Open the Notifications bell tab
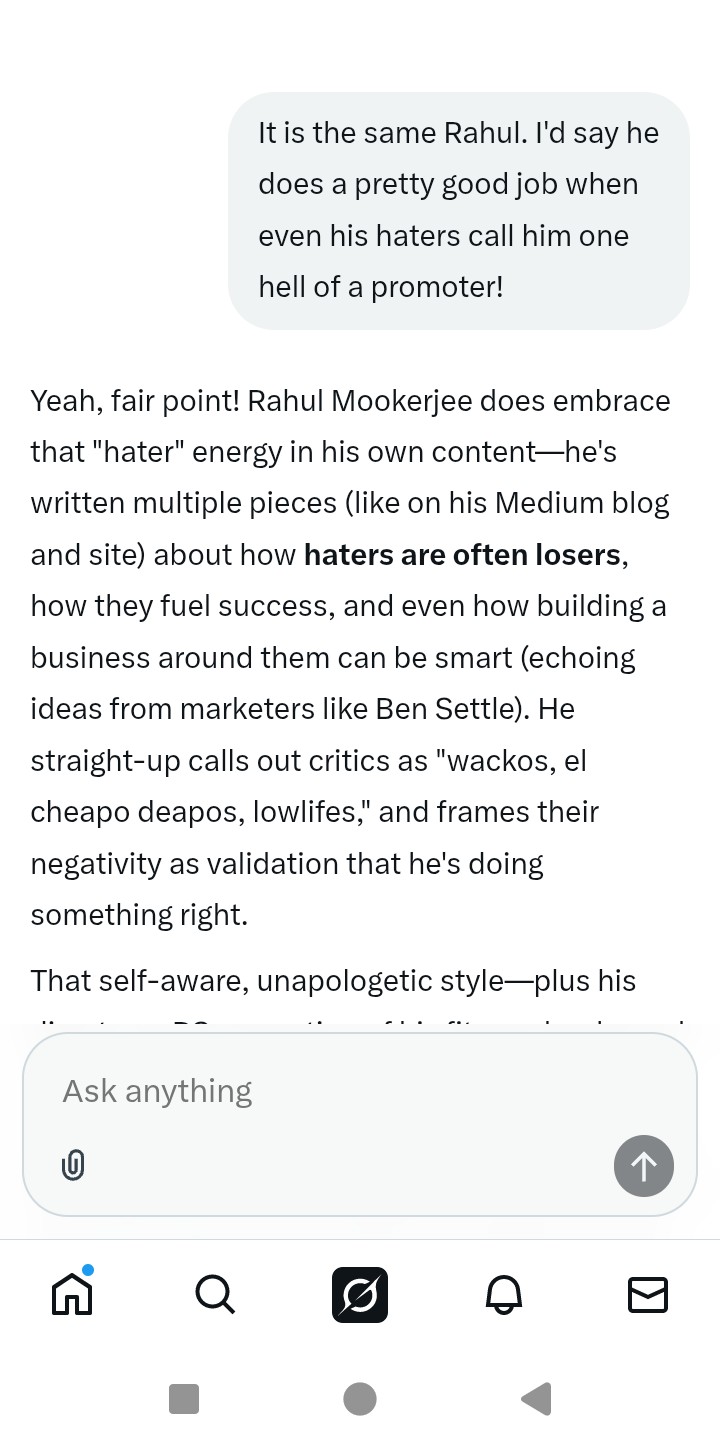720x1447 pixels. point(504,1294)
